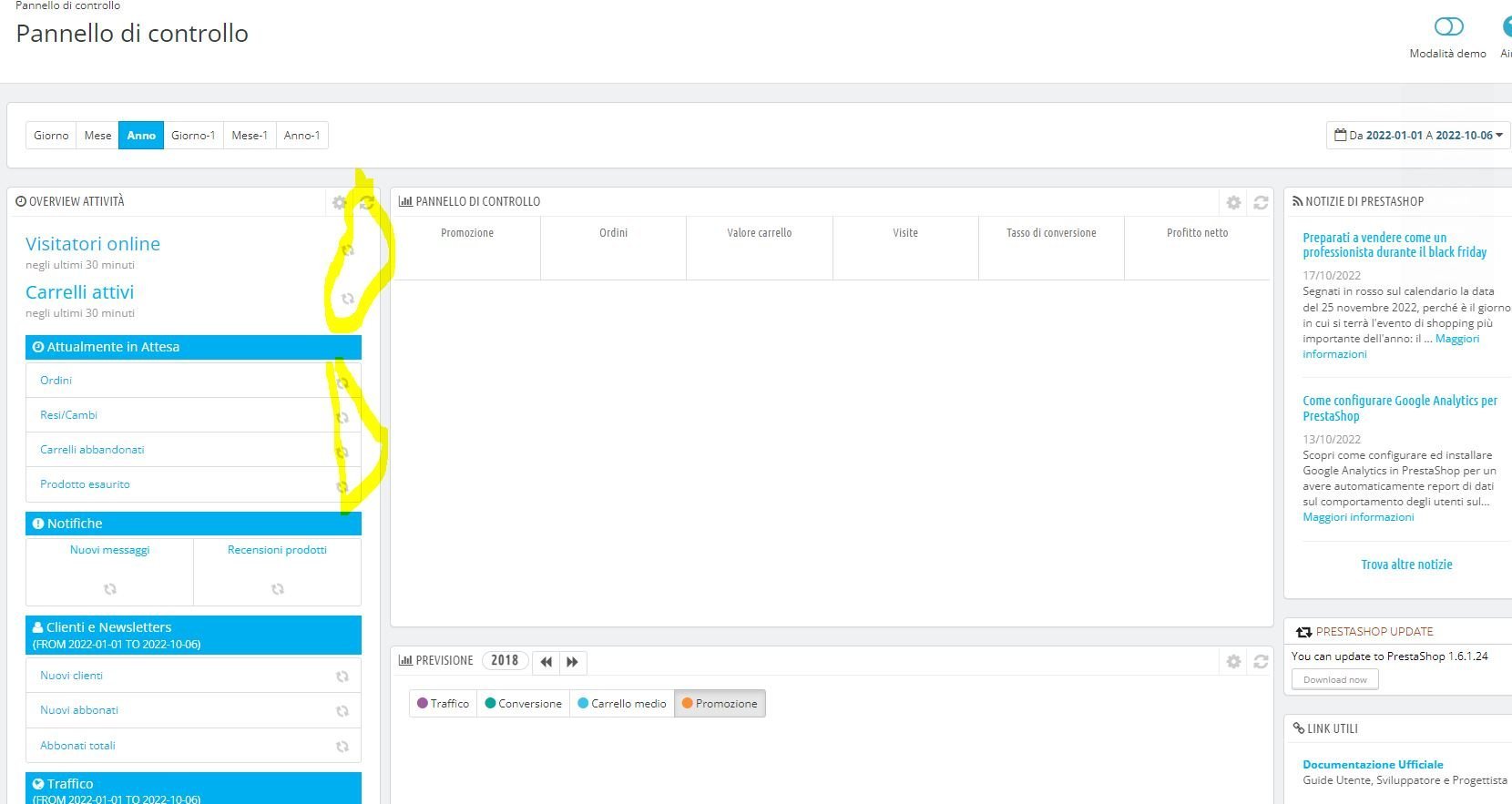Open the black friday news article
1512x804 pixels.
point(1395,245)
